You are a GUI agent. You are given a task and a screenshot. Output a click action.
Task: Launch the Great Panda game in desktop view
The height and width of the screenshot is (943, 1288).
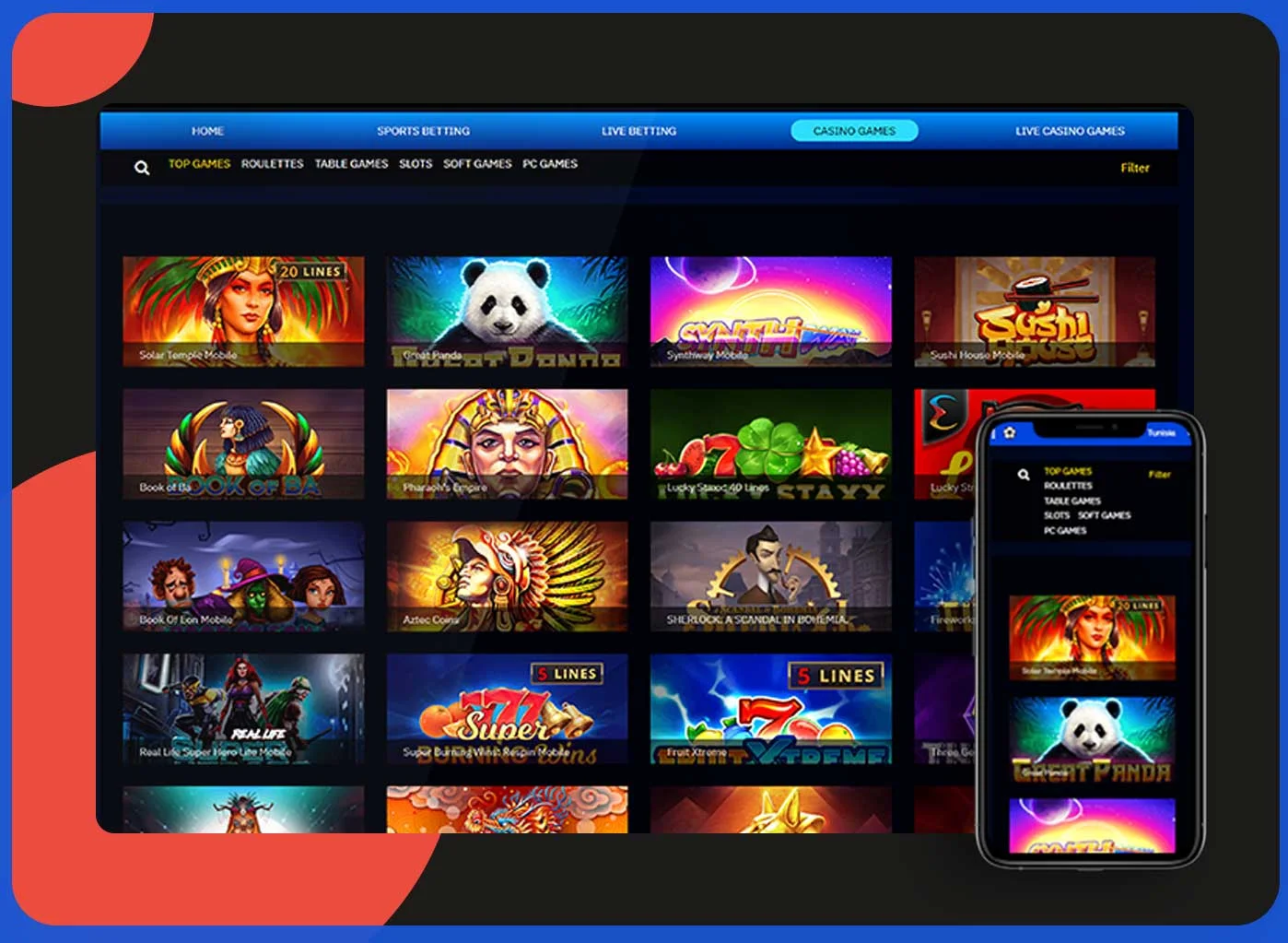click(507, 312)
